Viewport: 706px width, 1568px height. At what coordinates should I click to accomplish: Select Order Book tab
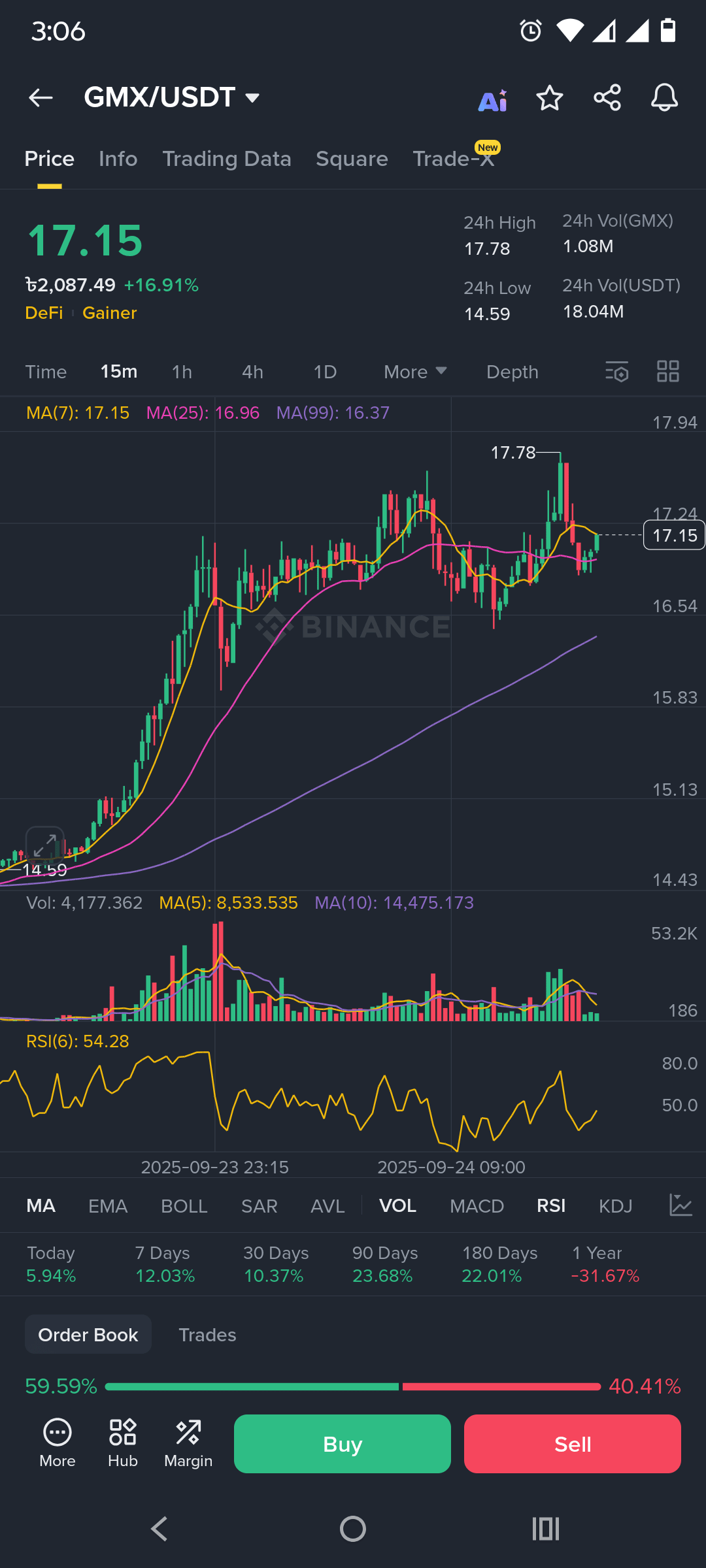pyautogui.click(x=88, y=1334)
